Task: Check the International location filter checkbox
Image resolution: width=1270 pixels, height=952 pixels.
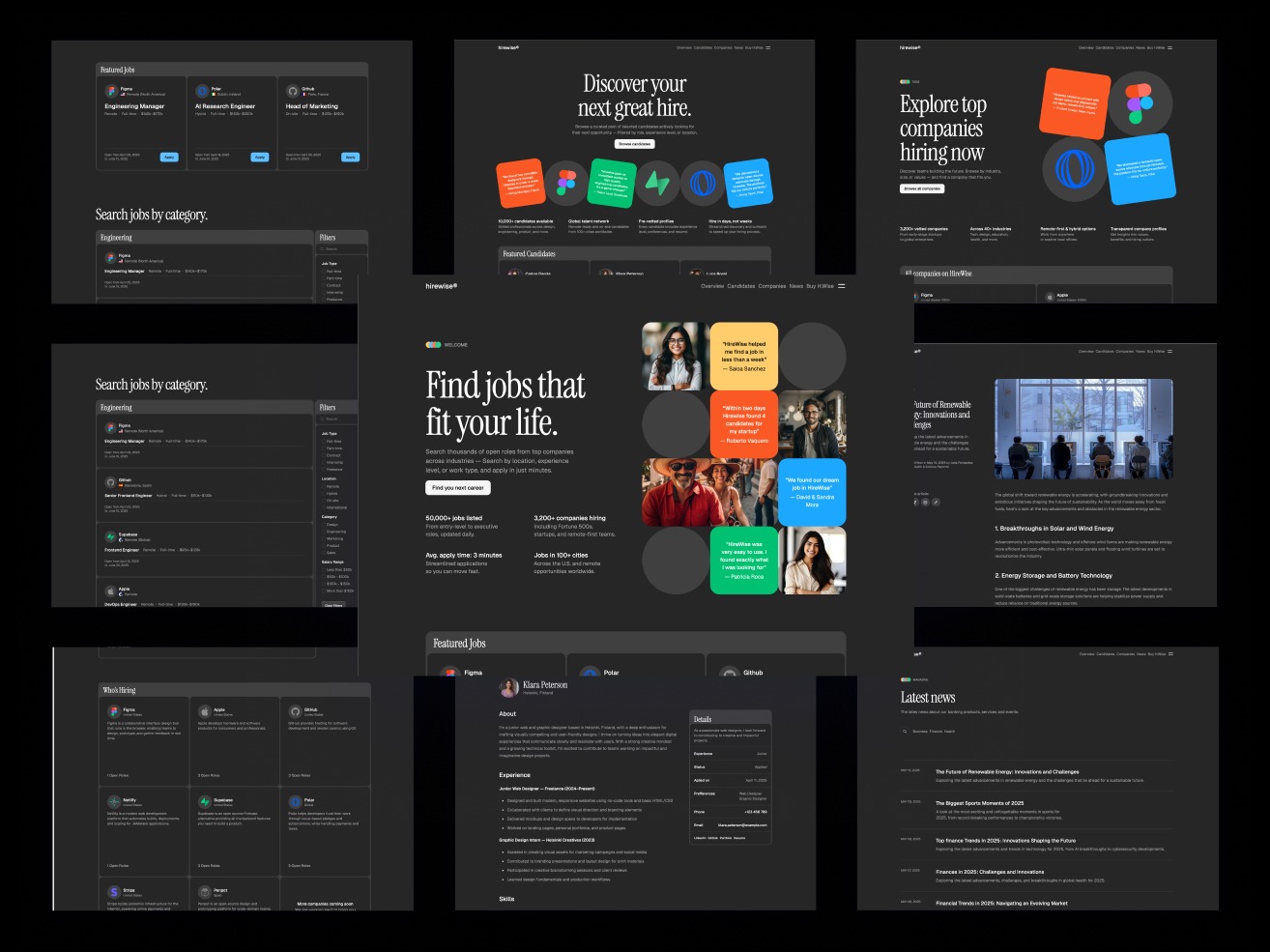Action: click(324, 507)
